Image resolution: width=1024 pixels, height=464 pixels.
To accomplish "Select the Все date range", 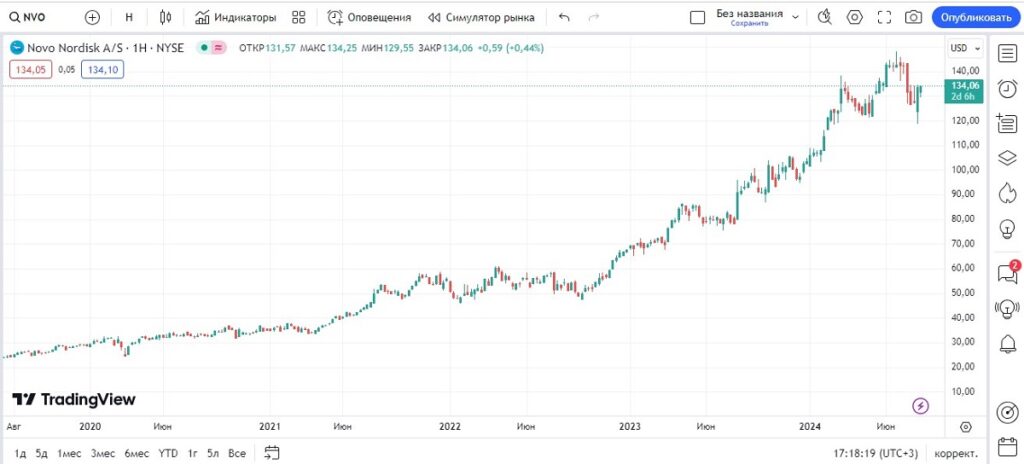I will 237,453.
